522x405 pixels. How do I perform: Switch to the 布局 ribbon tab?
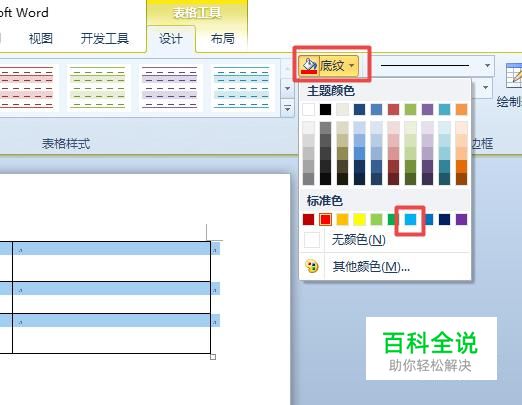(x=222, y=39)
